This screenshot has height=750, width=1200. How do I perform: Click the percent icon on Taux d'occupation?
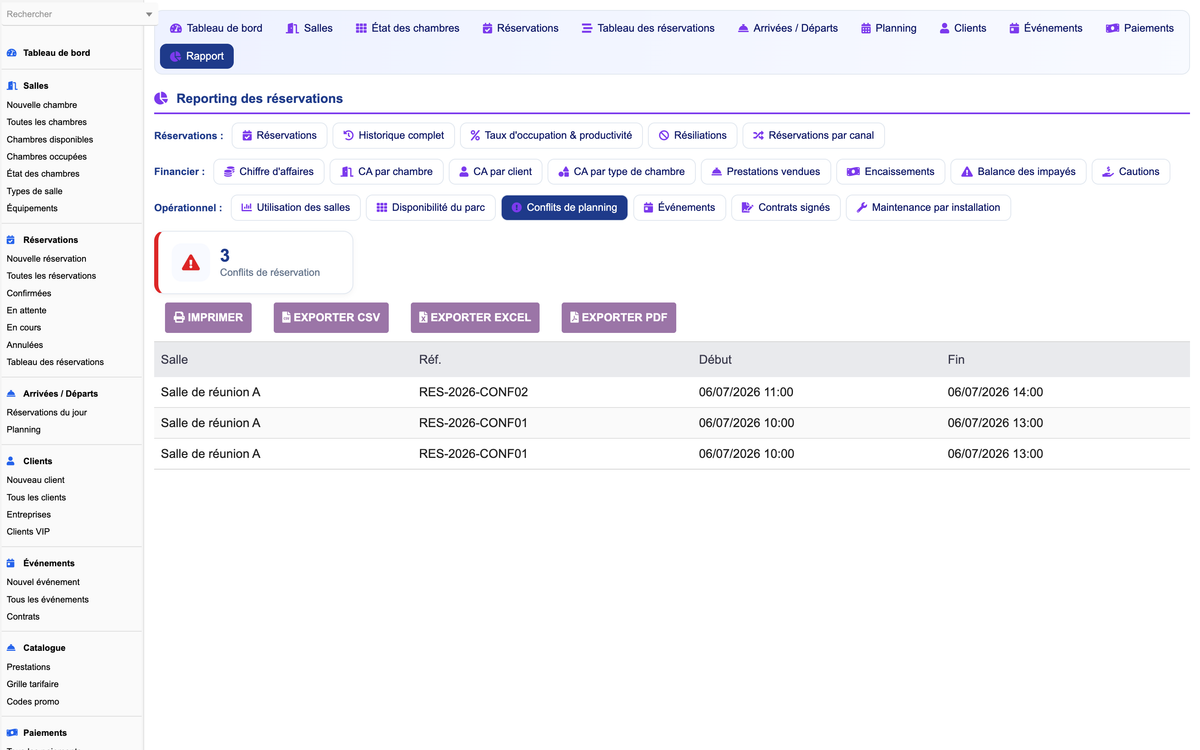475,135
